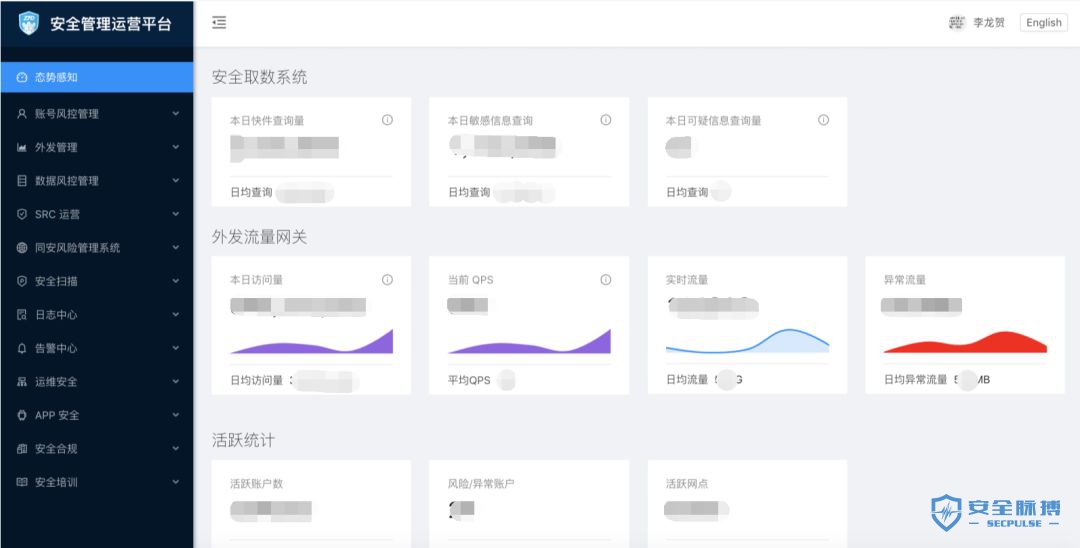The height and width of the screenshot is (548, 1080).
Task: Click info icon next to 当前 QPS
Action: 605,280
